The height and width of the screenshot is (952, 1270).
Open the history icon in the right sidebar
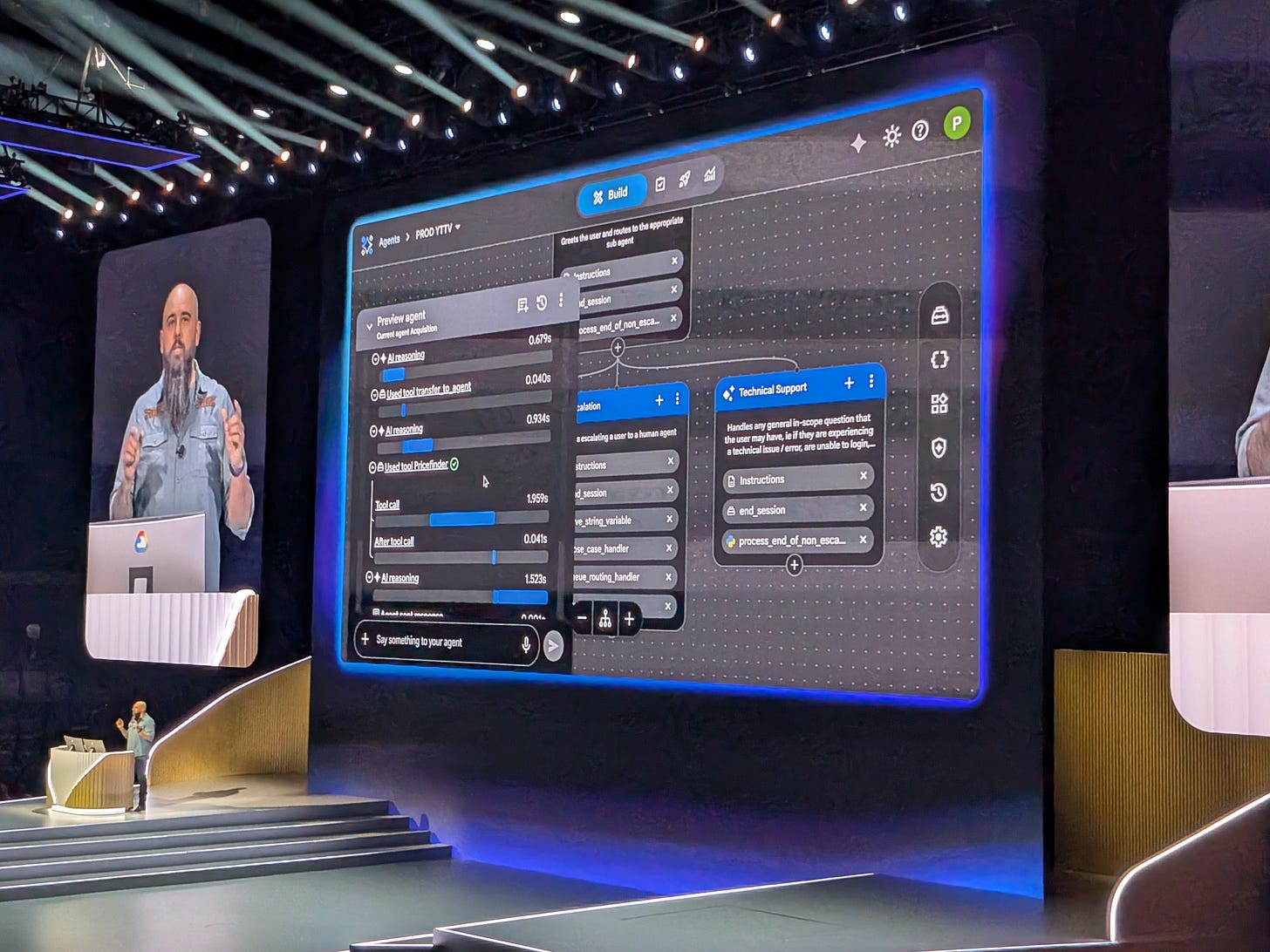point(939,493)
